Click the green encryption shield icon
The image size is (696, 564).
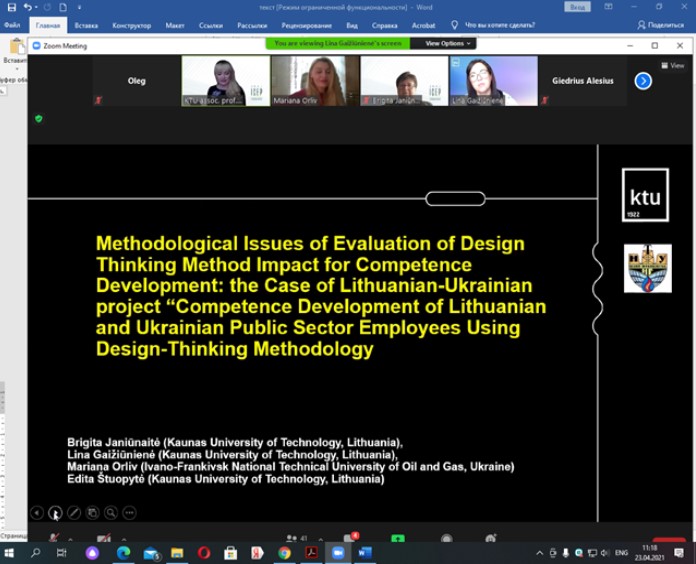[x=39, y=118]
